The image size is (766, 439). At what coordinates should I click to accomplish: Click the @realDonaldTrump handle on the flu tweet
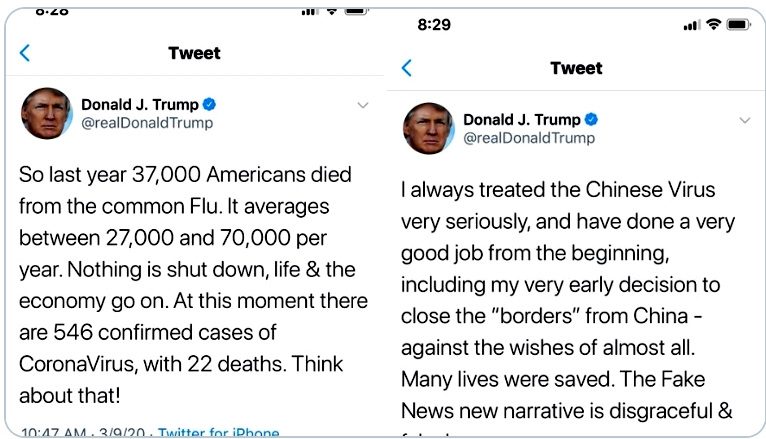click(x=146, y=123)
